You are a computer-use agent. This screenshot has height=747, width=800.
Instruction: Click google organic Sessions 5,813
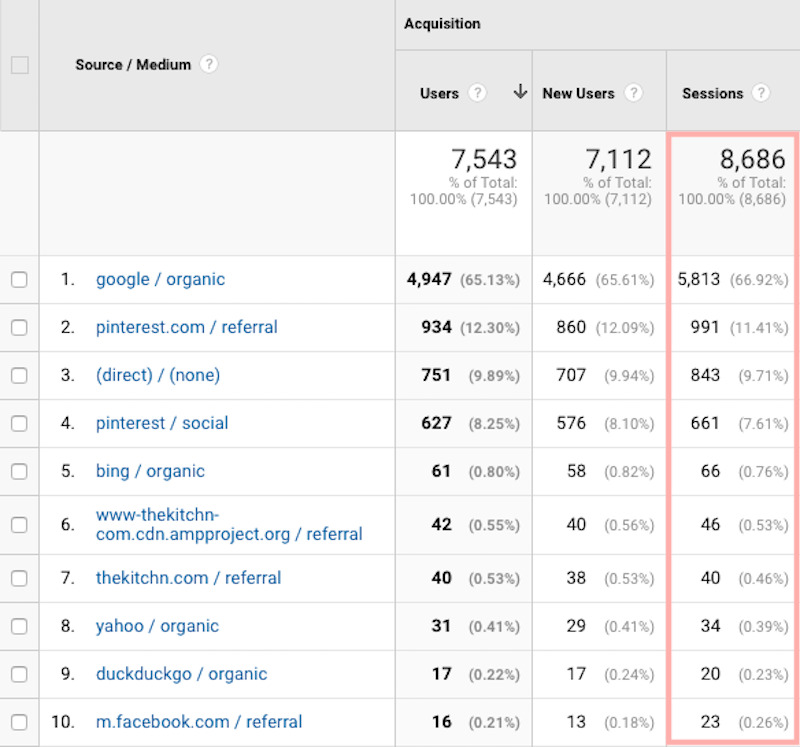[698, 279]
